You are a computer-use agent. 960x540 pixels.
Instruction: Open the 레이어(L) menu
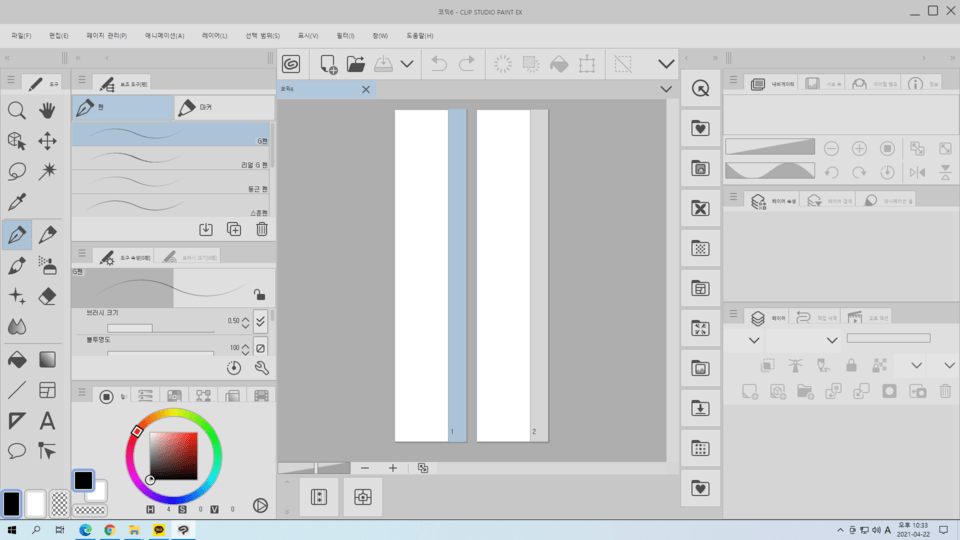click(x=215, y=36)
